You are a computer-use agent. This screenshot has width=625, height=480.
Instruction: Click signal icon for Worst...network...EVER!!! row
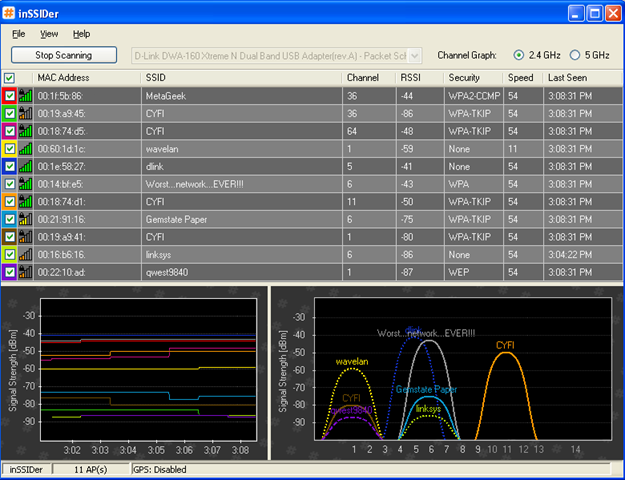[x=26, y=184]
